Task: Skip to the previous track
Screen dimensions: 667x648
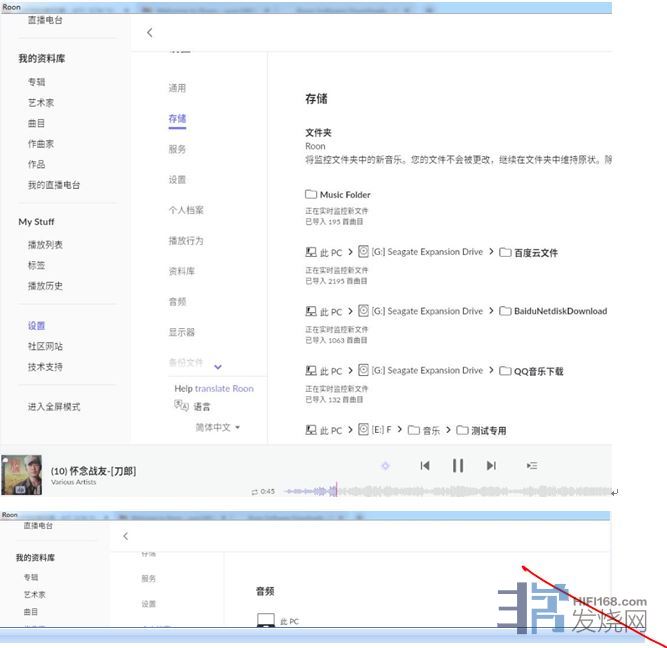Action: 425,465
